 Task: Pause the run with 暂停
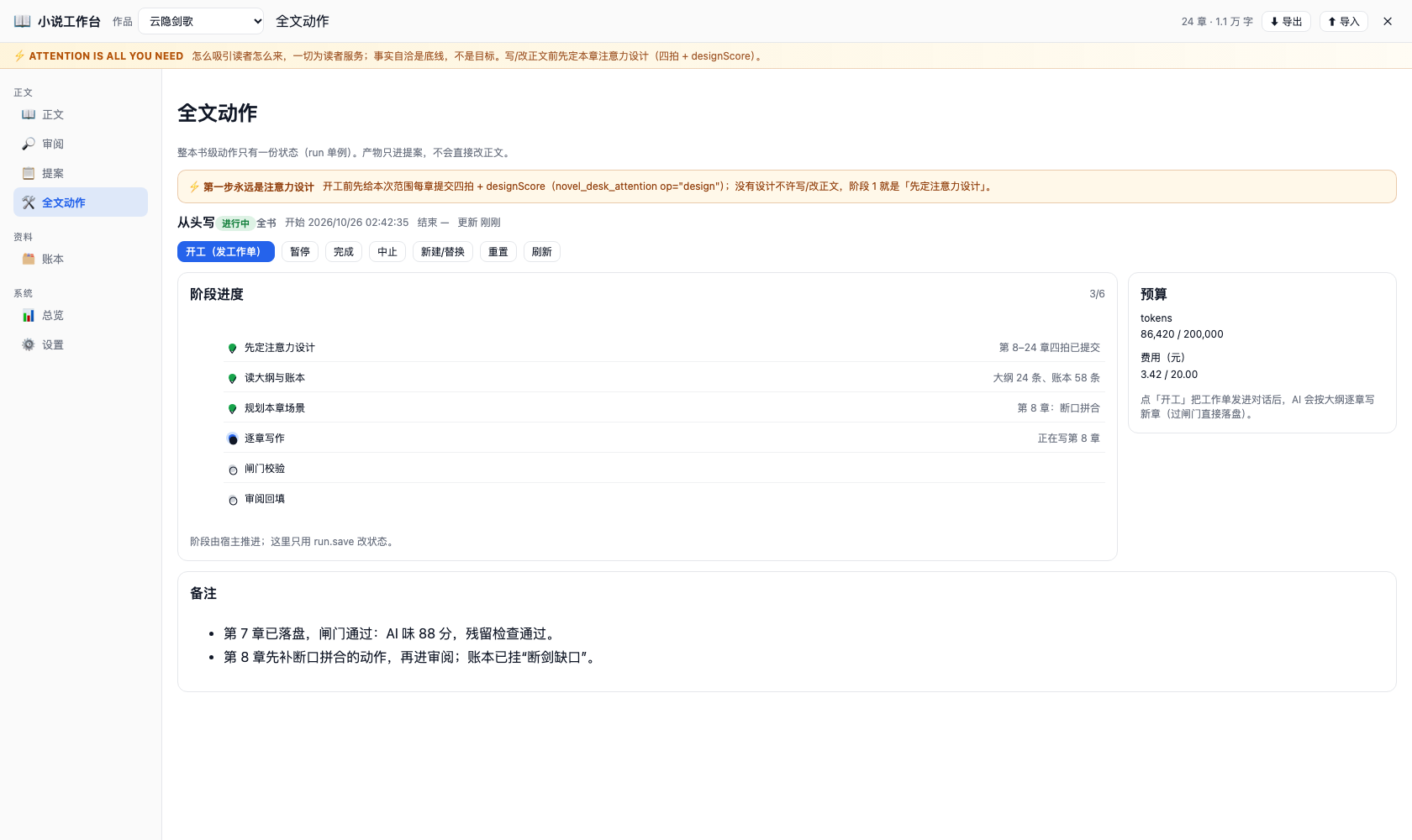(x=300, y=251)
